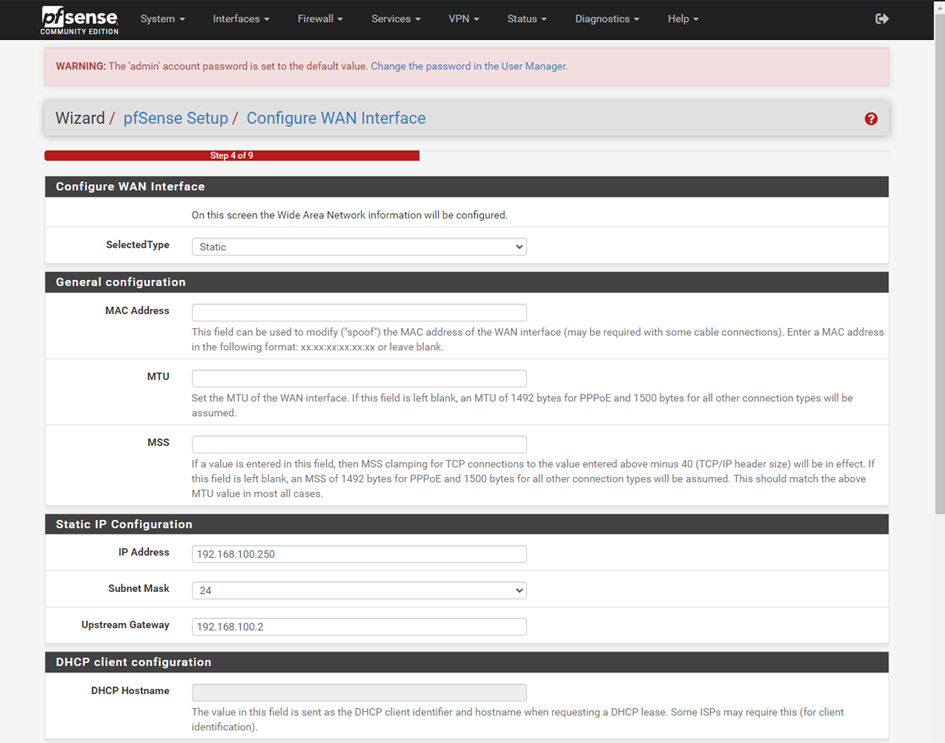Open the Services menu
This screenshot has height=743, width=945.
click(x=396, y=19)
